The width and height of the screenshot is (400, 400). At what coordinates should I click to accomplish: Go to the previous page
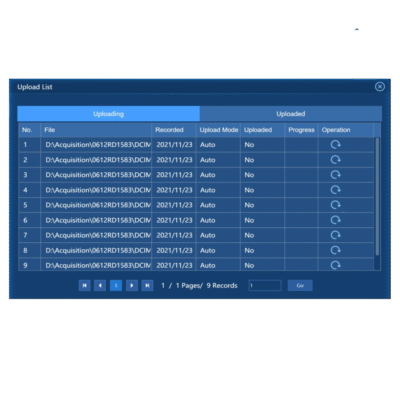[100, 285]
